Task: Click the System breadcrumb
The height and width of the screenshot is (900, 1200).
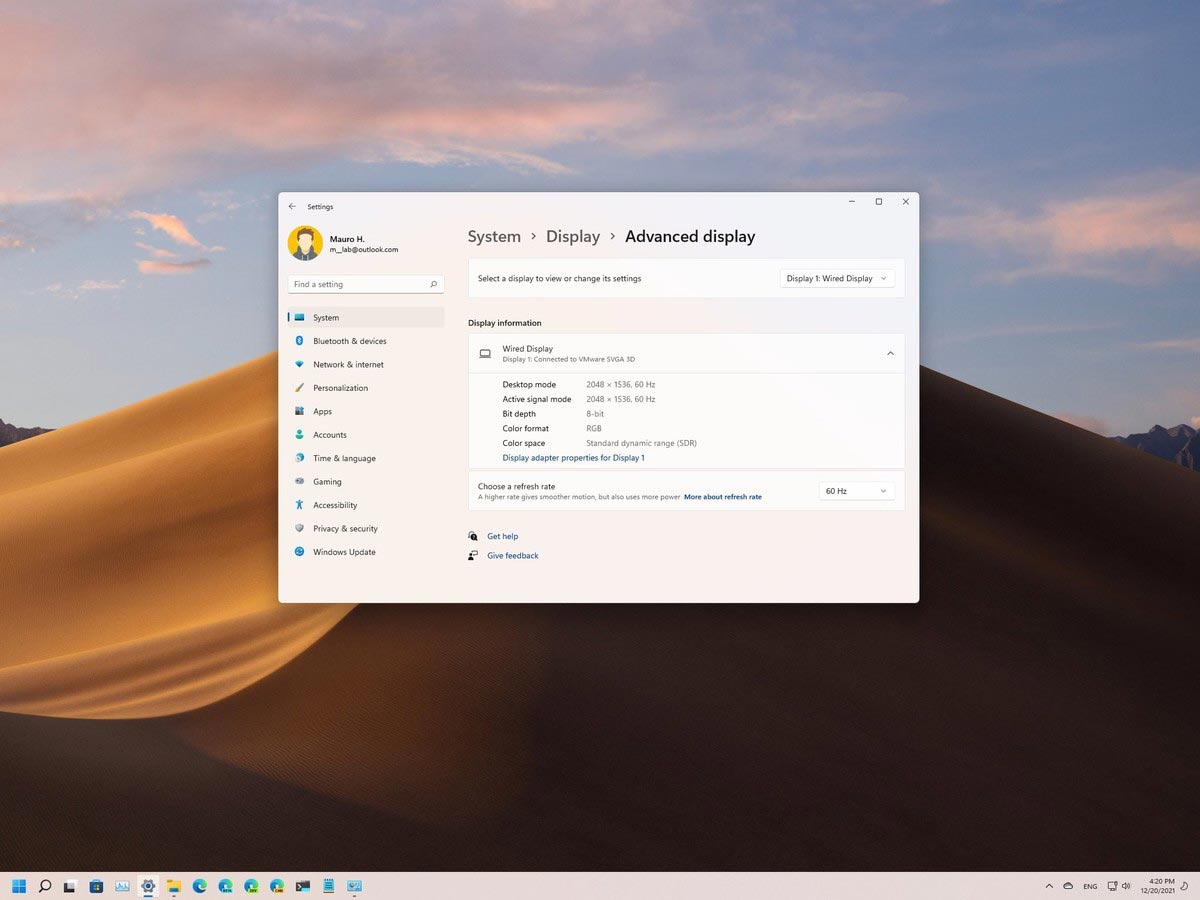Action: pyautogui.click(x=494, y=237)
